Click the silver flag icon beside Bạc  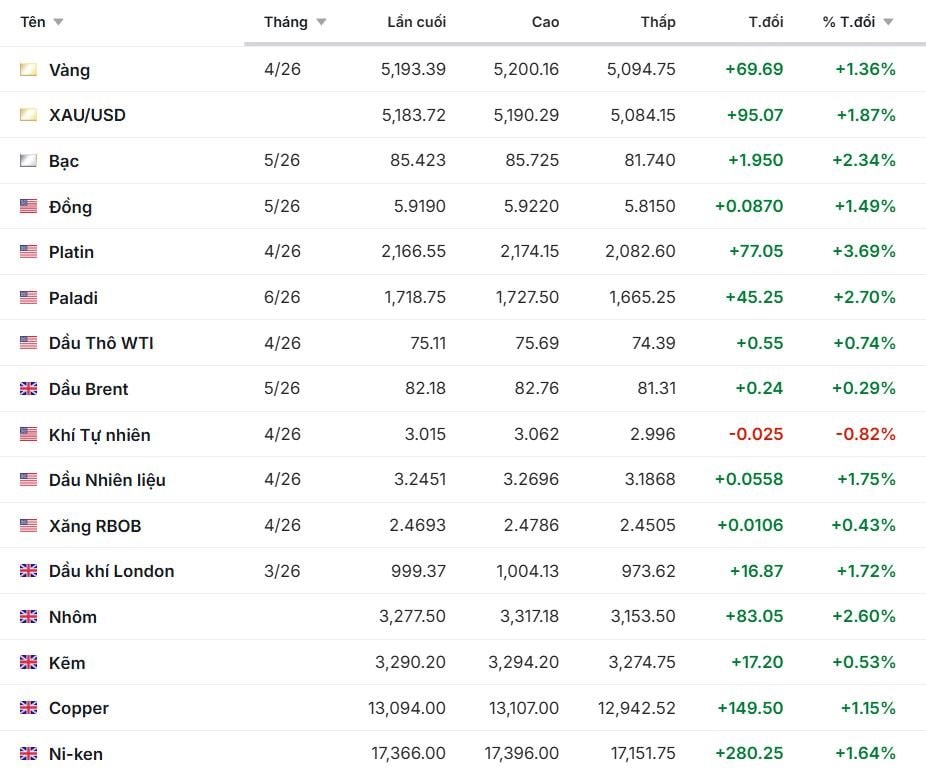(28, 161)
